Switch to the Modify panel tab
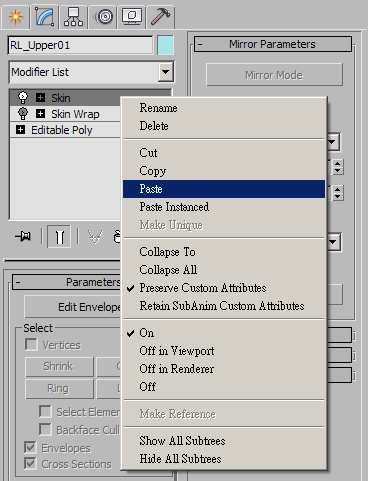The height and width of the screenshot is (481, 368). point(44,17)
